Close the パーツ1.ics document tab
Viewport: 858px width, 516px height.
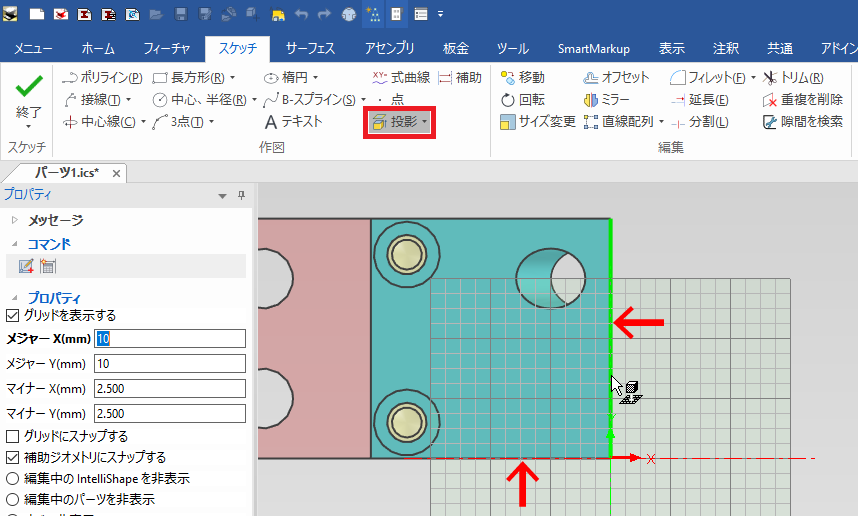(117, 173)
